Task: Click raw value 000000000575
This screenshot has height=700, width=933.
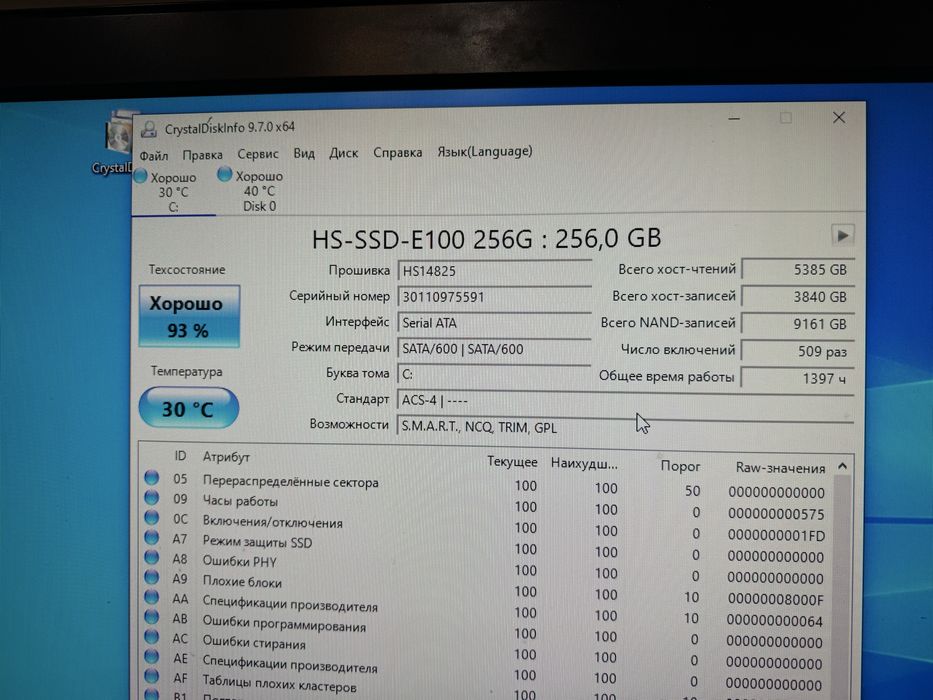Action: pyautogui.click(x=776, y=514)
